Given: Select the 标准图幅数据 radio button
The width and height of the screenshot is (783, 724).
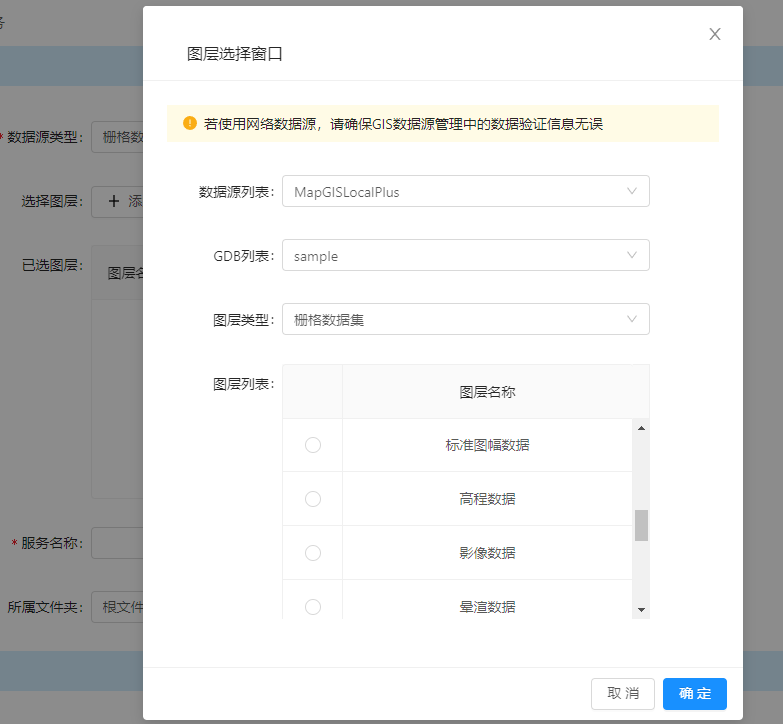Looking at the screenshot, I should (x=313, y=445).
